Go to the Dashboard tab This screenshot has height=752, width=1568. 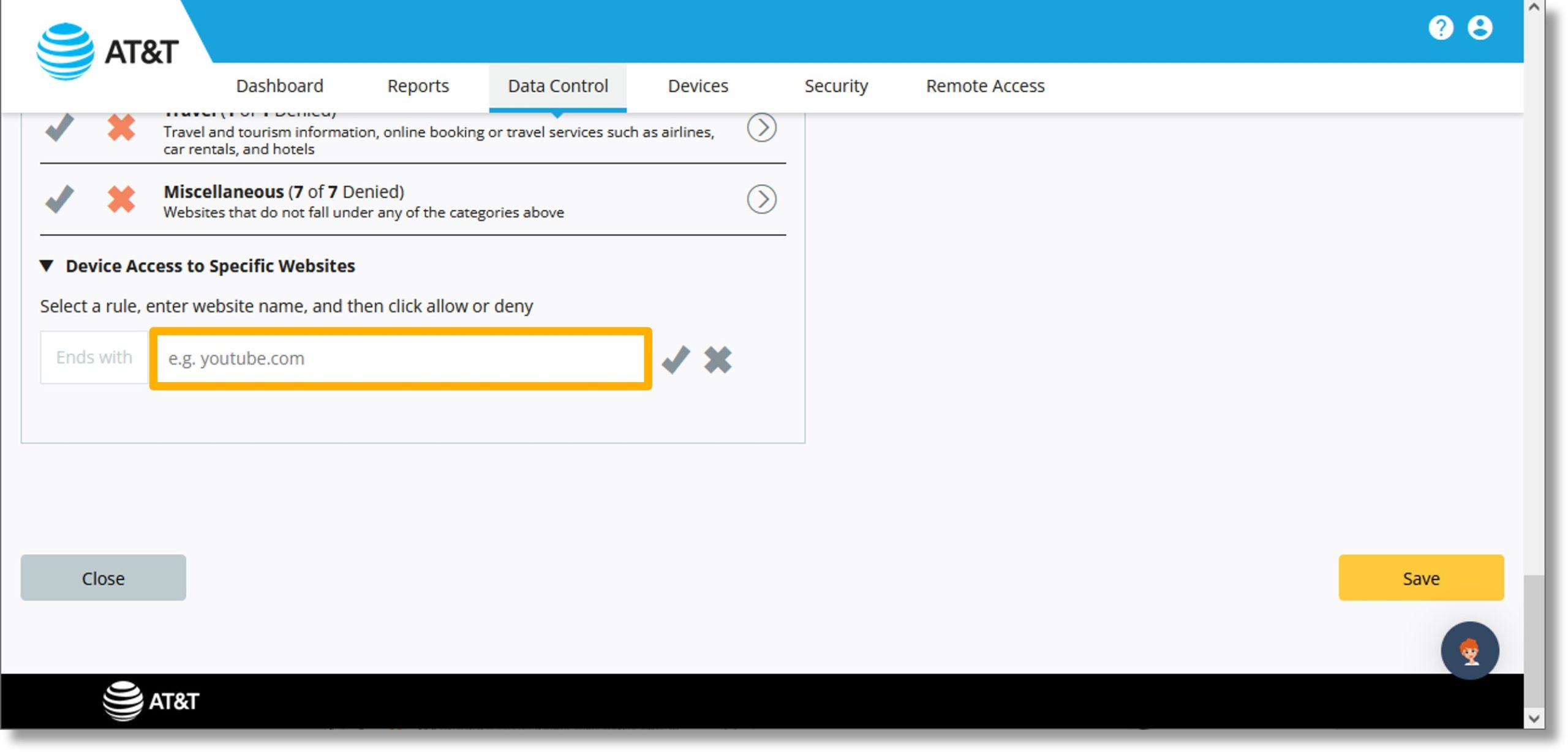click(x=280, y=86)
